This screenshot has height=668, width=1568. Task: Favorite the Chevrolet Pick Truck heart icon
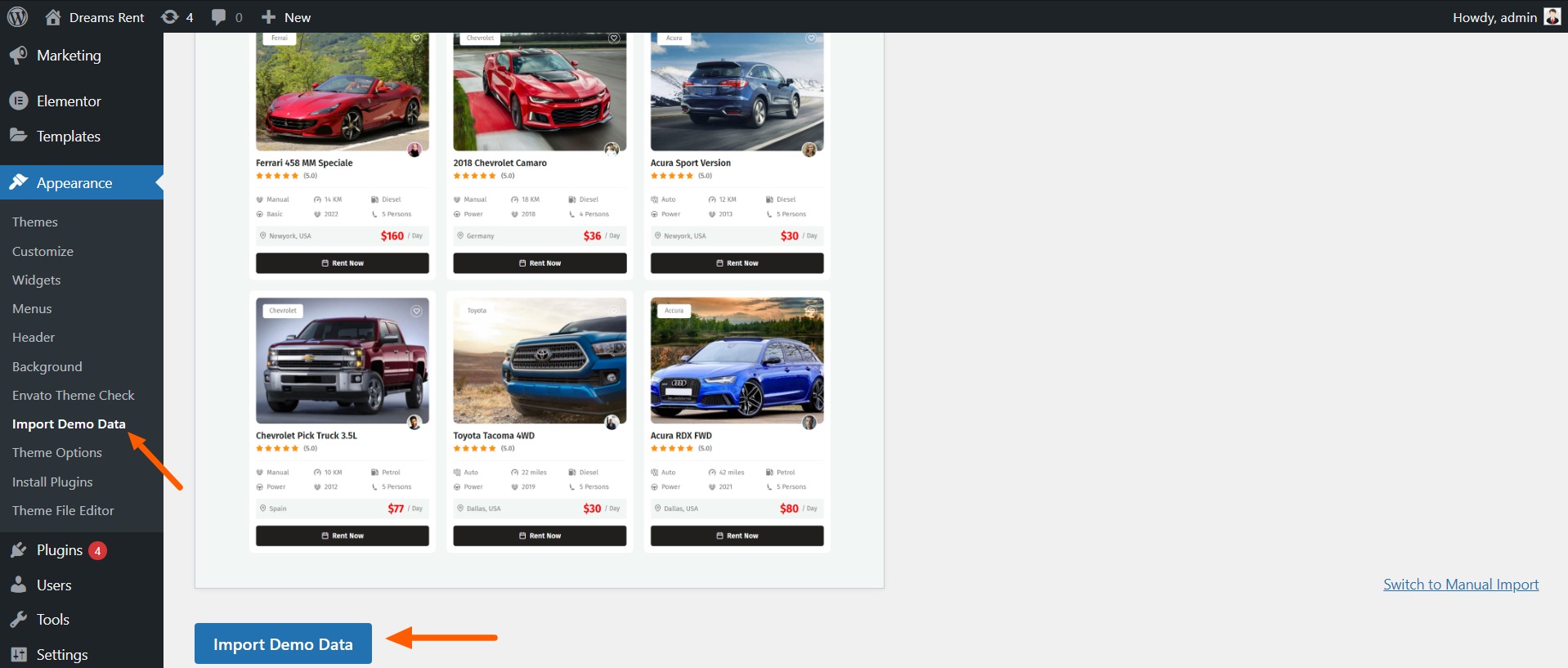pos(416,311)
